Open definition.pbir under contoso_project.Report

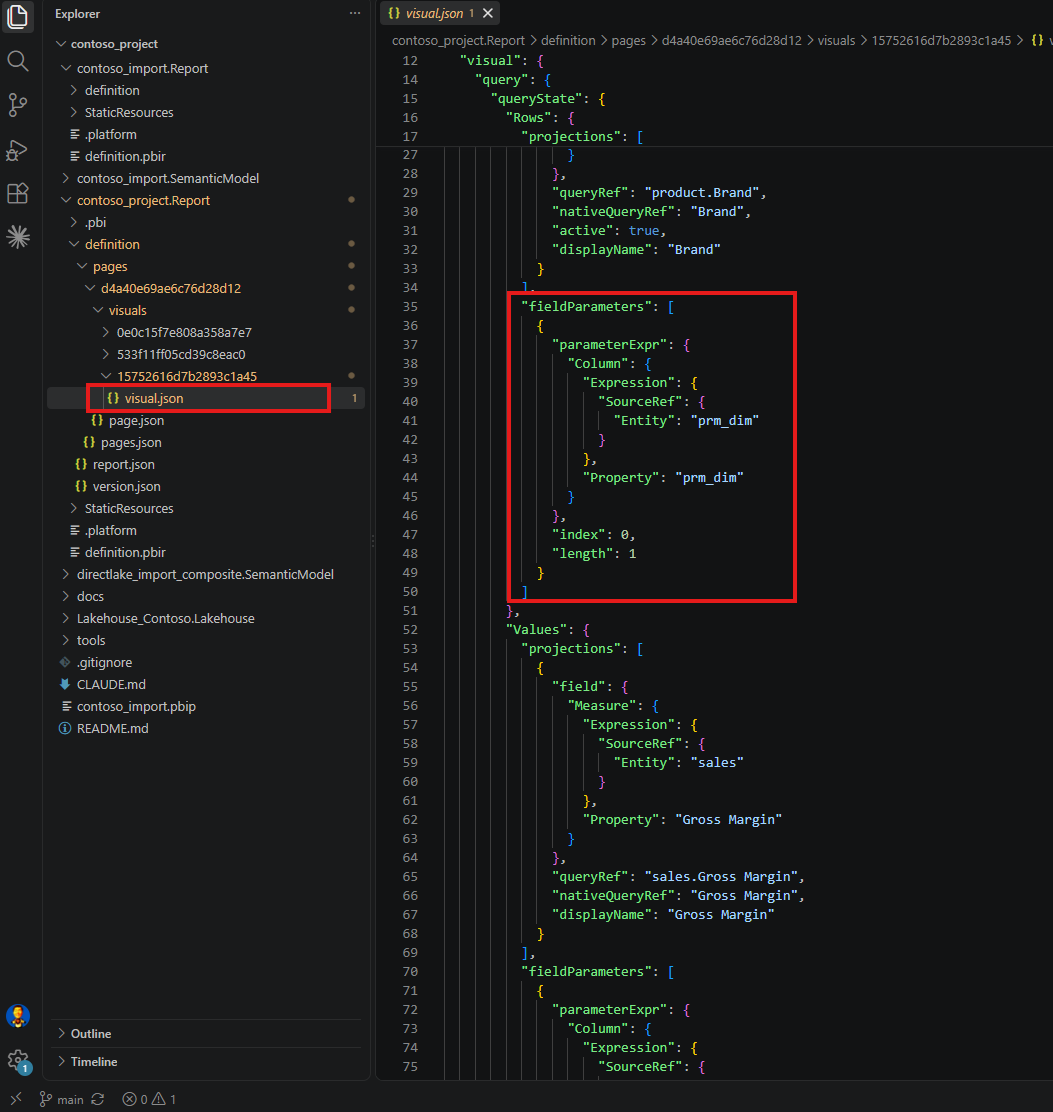[x=125, y=552]
